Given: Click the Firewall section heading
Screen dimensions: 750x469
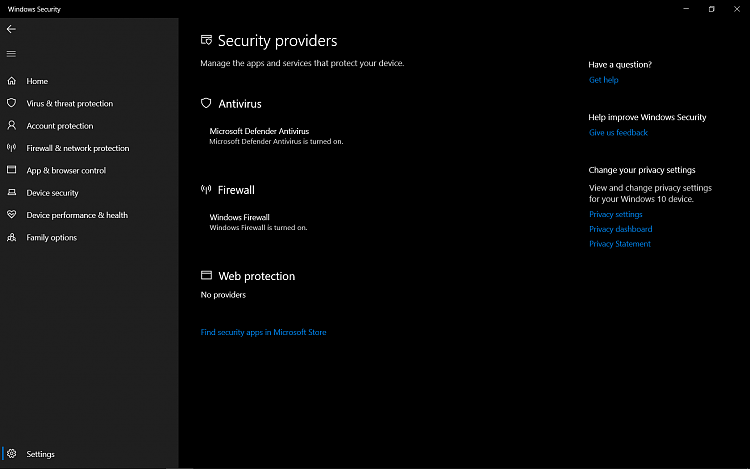Looking at the screenshot, I should coord(236,190).
